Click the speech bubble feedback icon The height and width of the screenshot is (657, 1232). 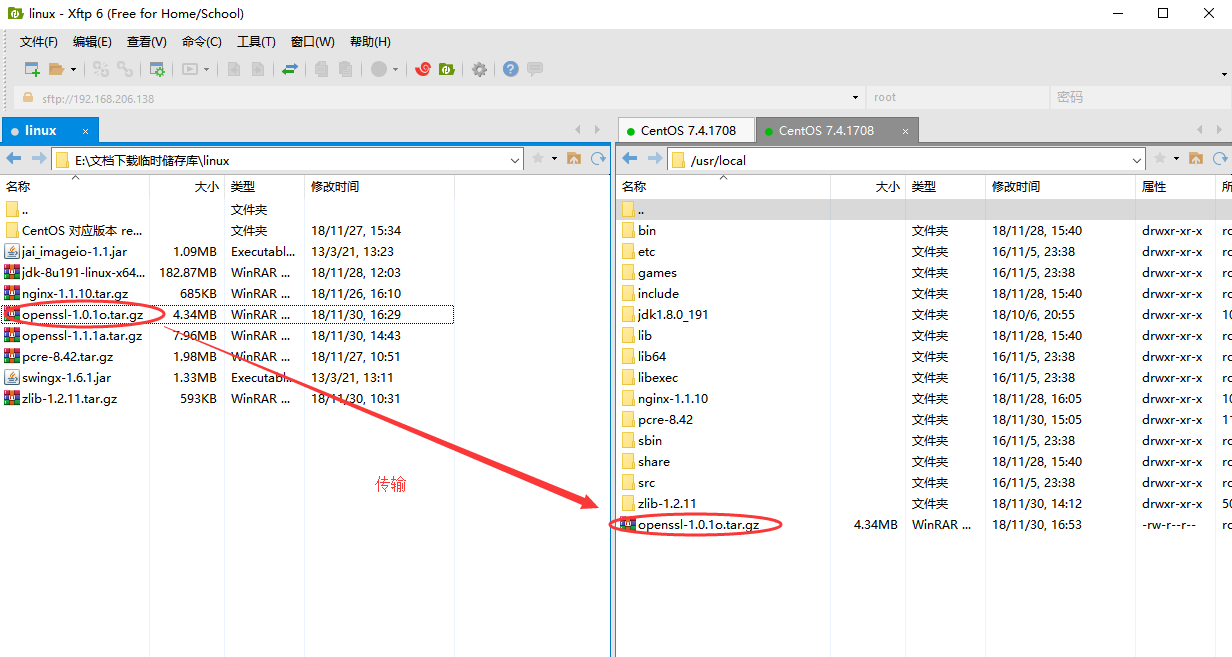click(535, 69)
